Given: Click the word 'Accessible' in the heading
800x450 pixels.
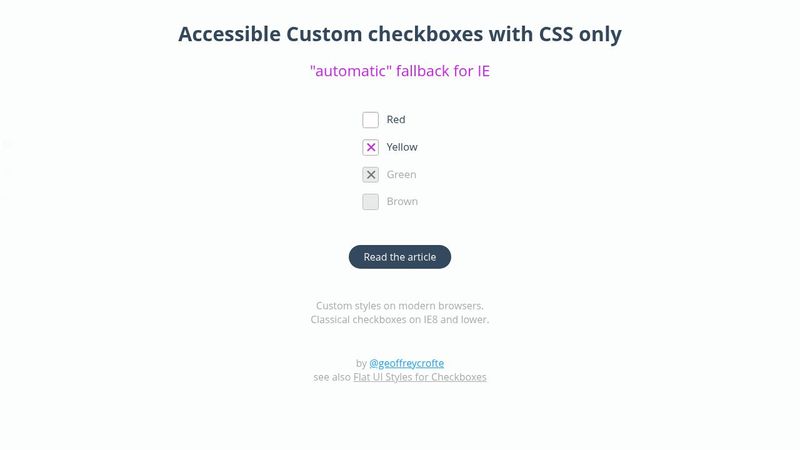Looking at the screenshot, I should [x=228, y=34].
